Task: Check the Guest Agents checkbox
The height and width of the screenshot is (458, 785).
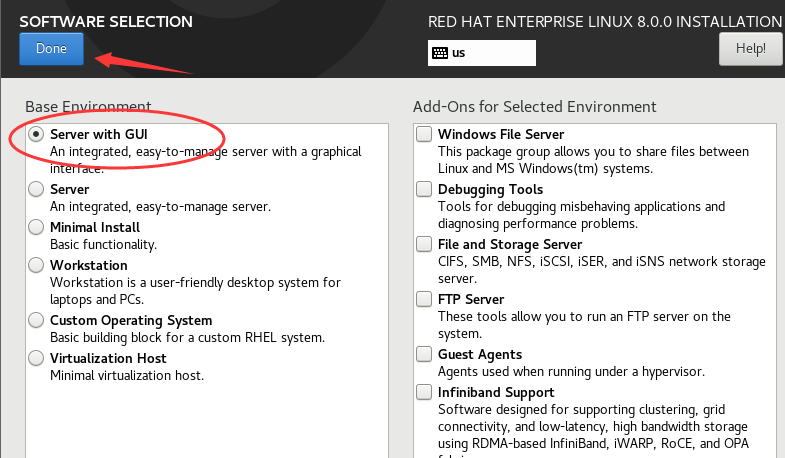Action: pyautogui.click(x=425, y=354)
